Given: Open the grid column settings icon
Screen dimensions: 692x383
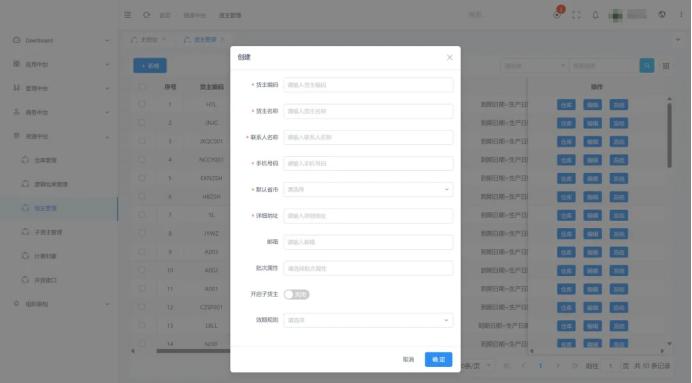Looking at the screenshot, I should 666,66.
